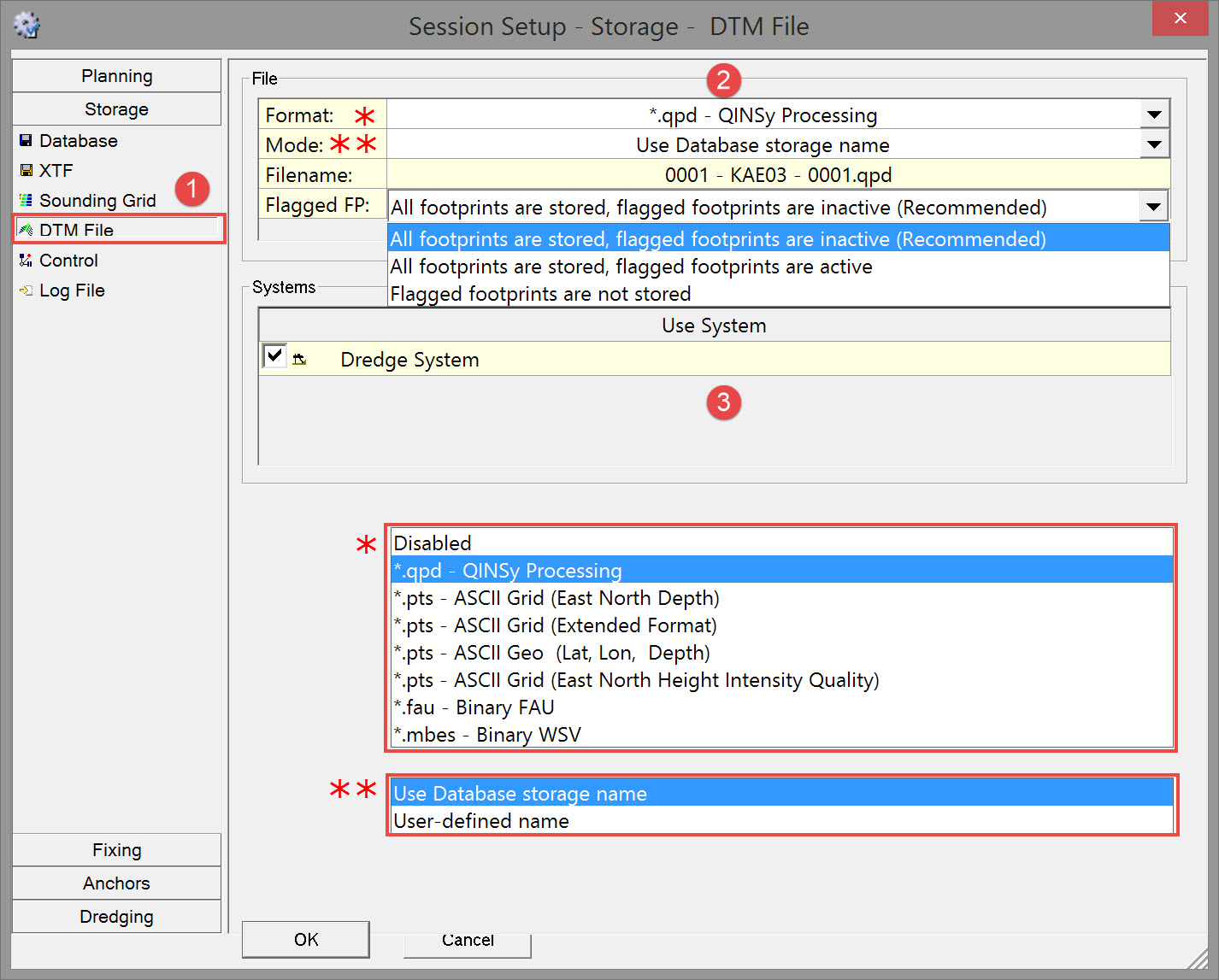1219x980 pixels.
Task: Switch to the Dredging section
Action: [117, 917]
